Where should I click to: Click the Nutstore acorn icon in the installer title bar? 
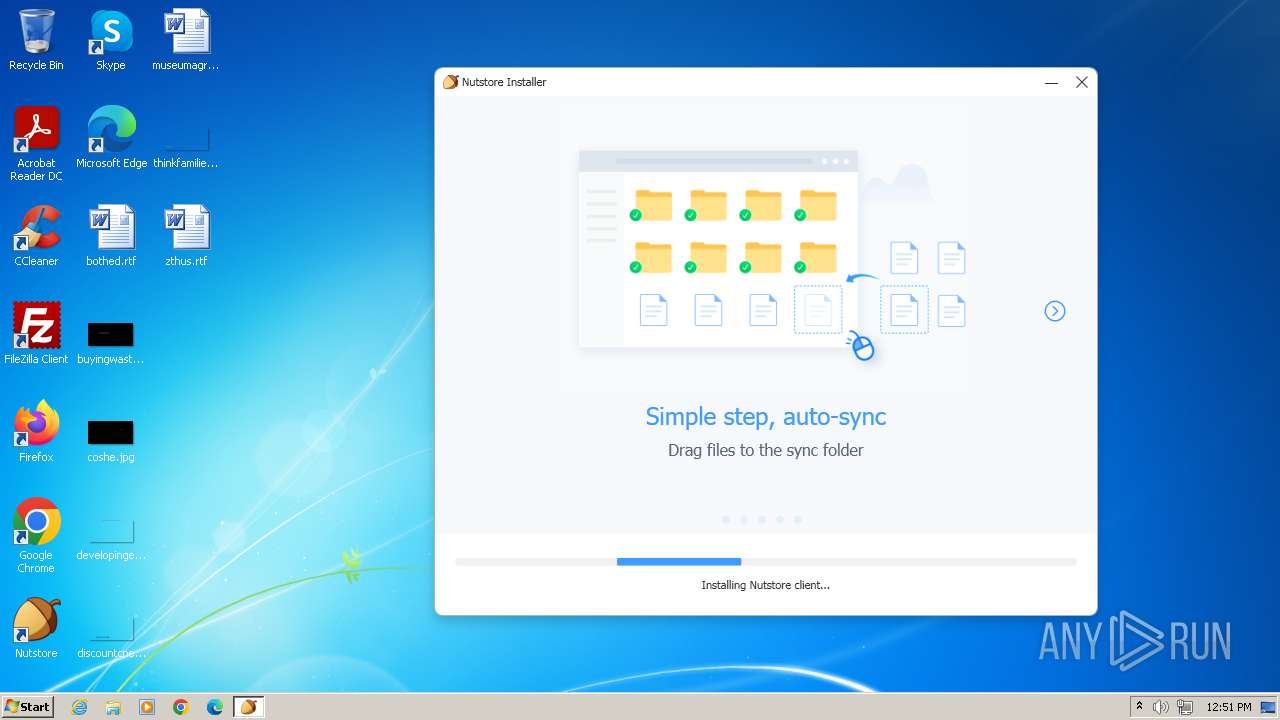450,82
